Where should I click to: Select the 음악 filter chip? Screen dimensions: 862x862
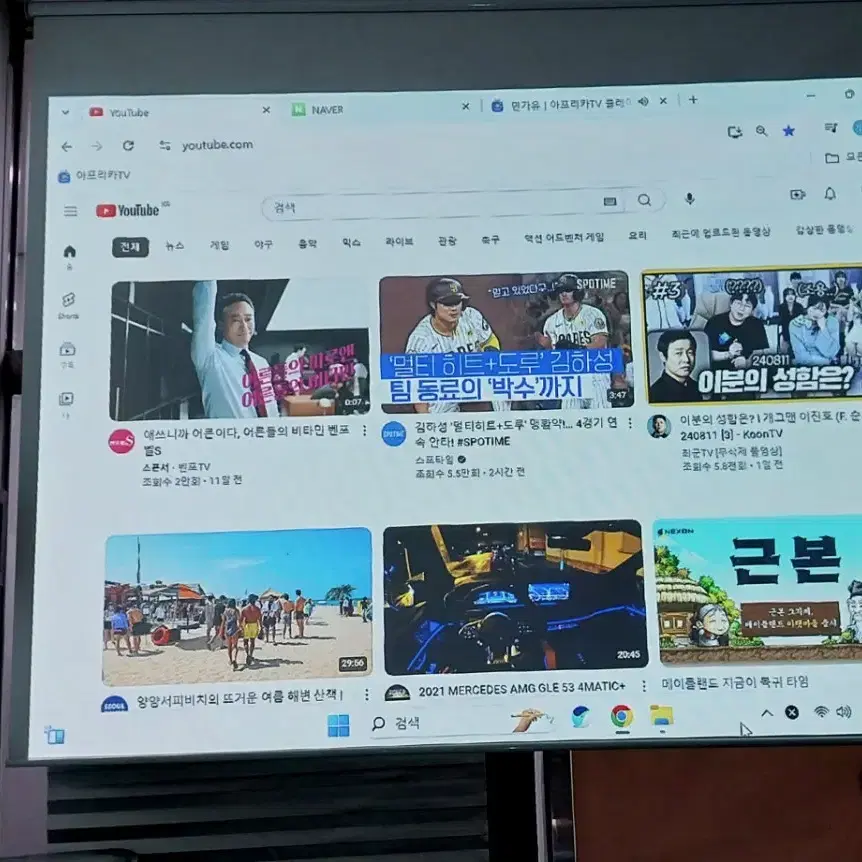point(307,243)
